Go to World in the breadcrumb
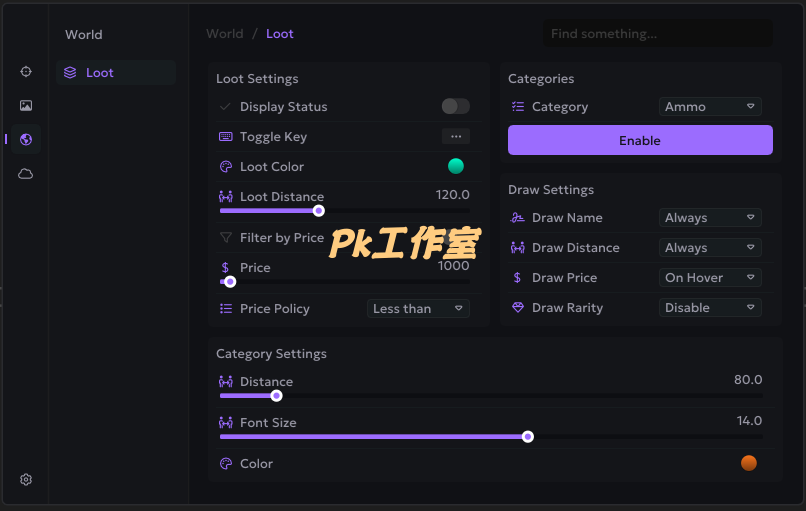806x511 pixels. click(225, 34)
